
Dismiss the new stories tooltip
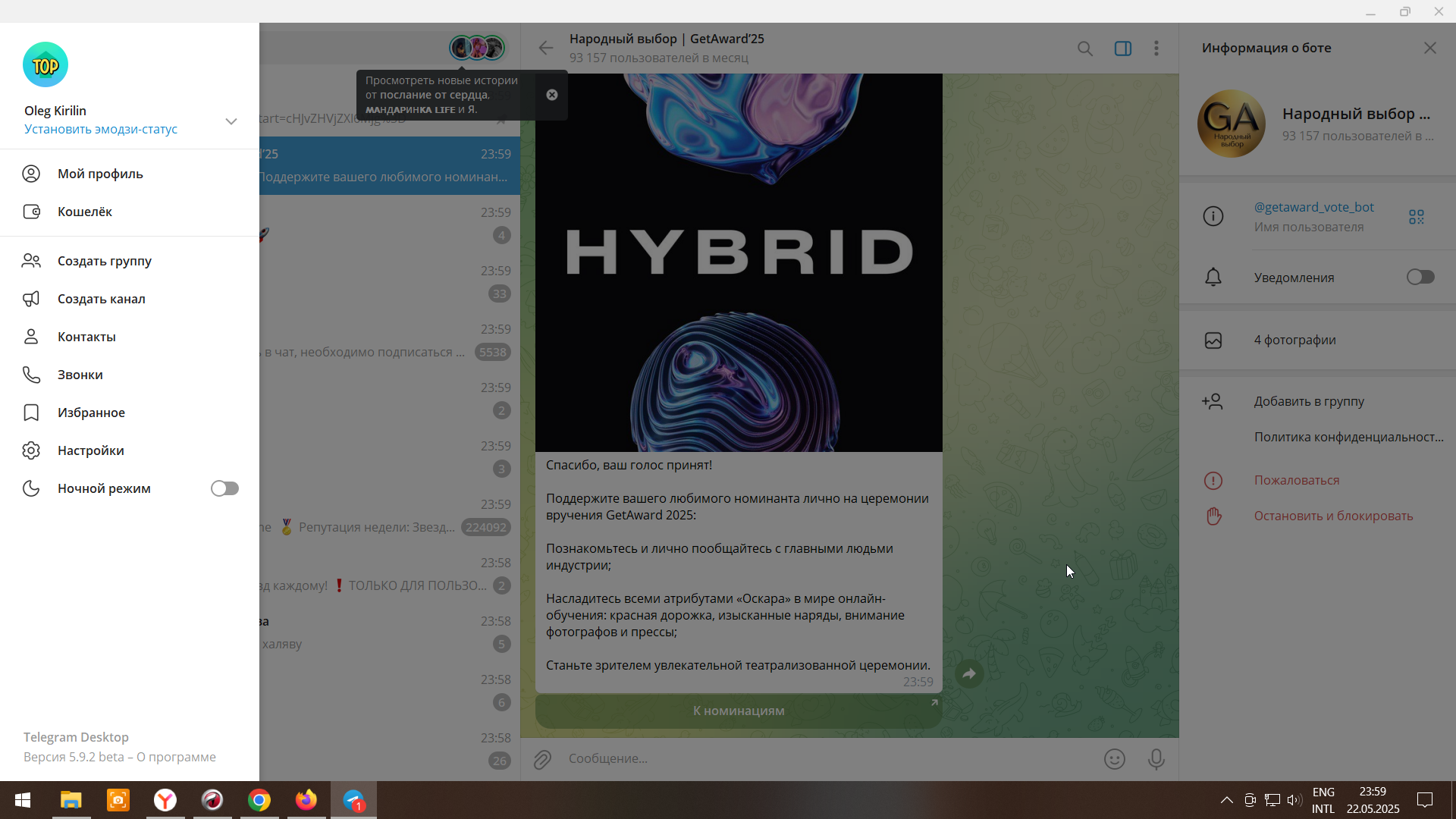[552, 95]
